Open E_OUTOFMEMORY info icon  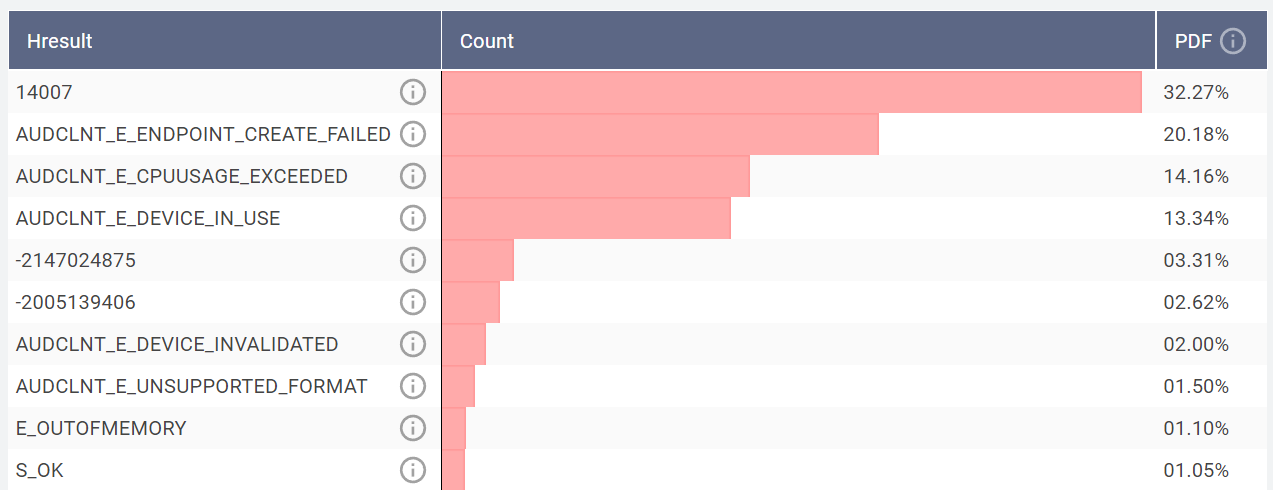coord(413,428)
